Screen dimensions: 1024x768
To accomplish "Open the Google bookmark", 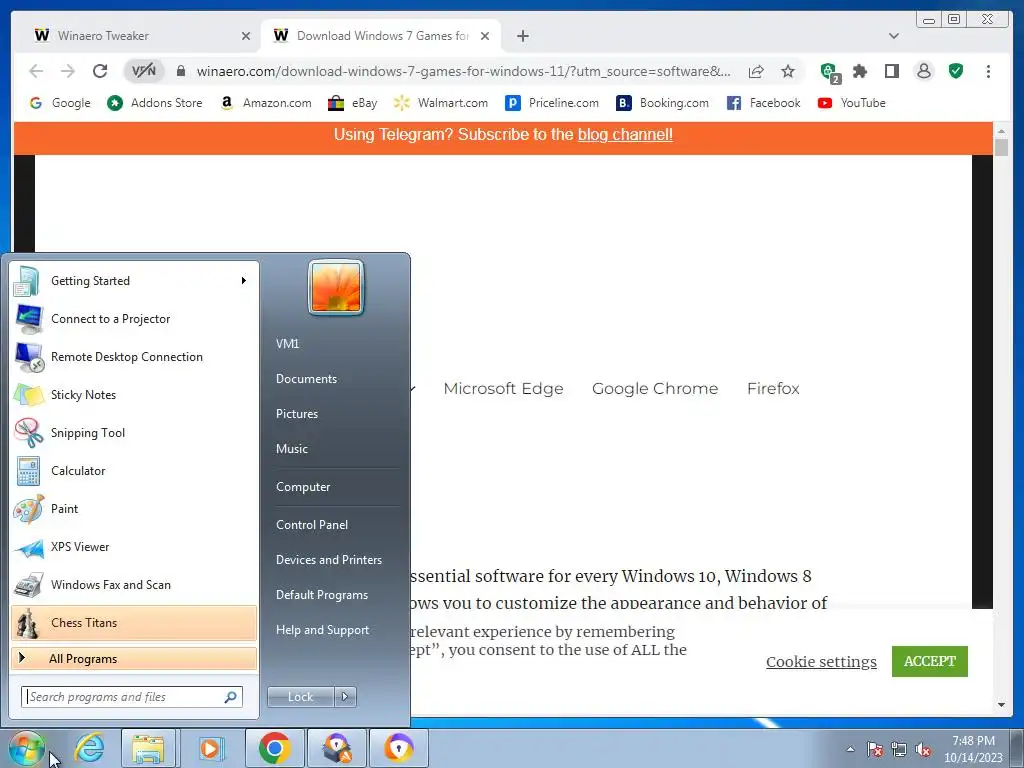I will coord(60,103).
